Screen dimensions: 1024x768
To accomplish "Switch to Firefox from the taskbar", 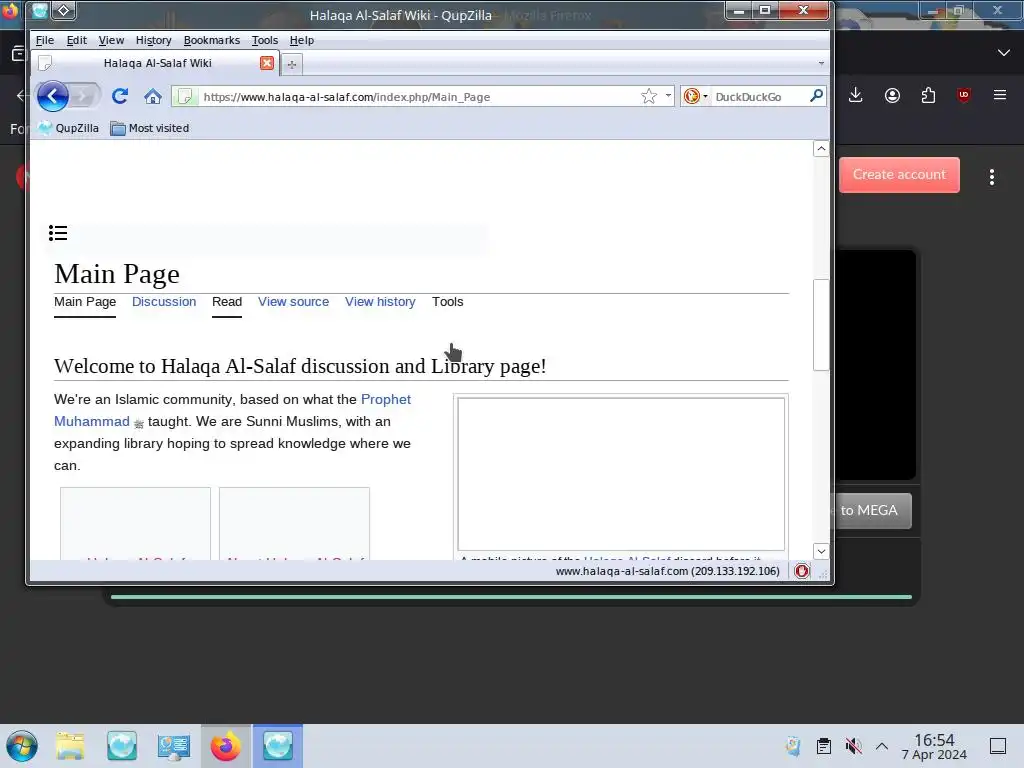I will point(226,746).
